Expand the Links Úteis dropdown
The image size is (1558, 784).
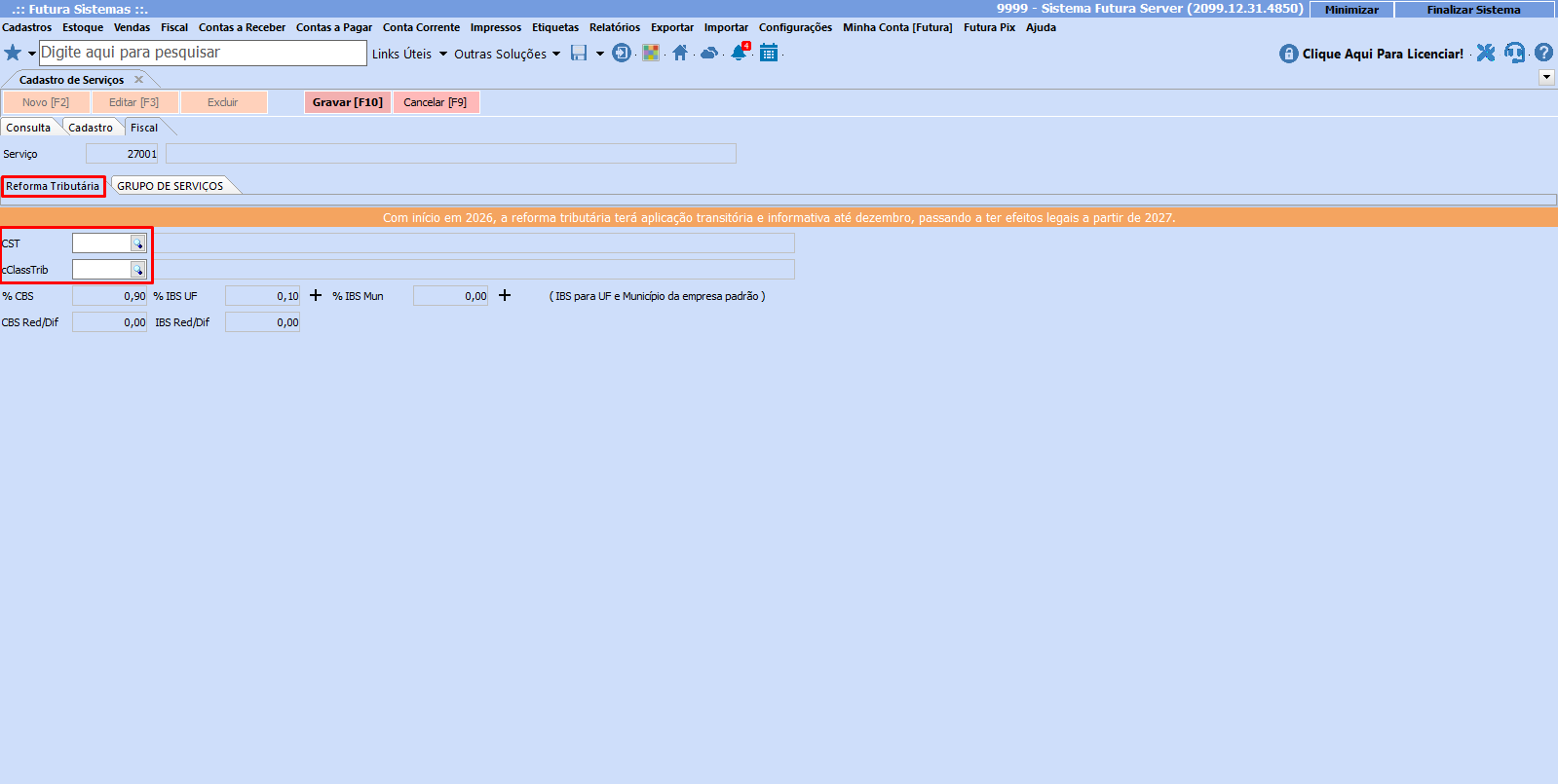tap(409, 54)
